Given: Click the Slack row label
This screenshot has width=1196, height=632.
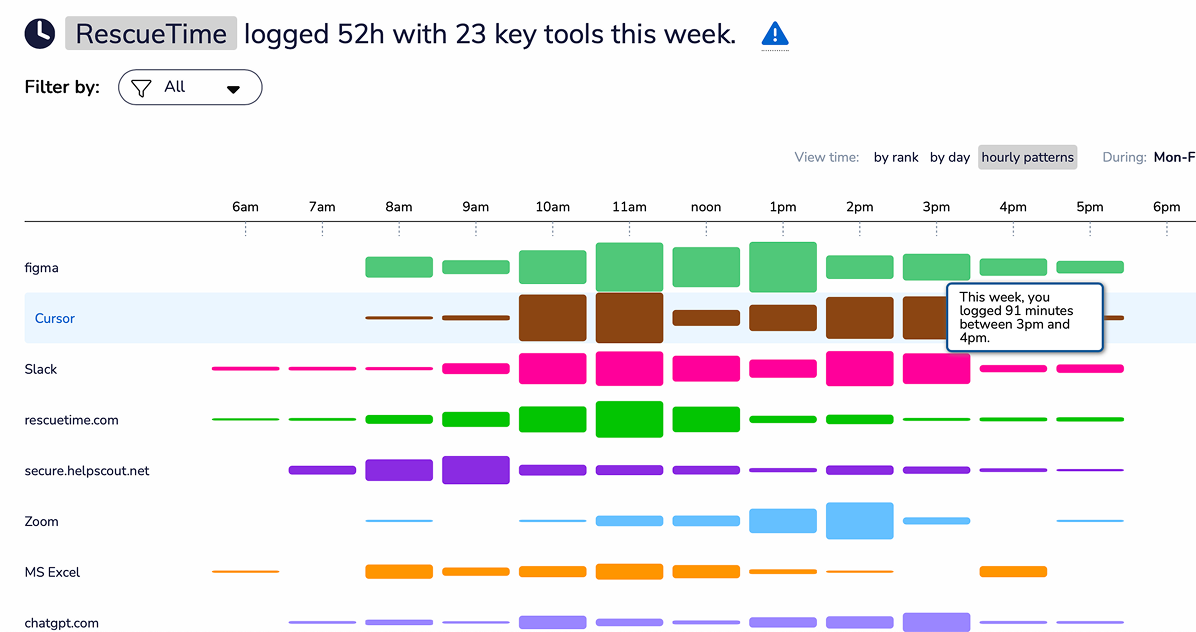Looking at the screenshot, I should pos(41,369).
